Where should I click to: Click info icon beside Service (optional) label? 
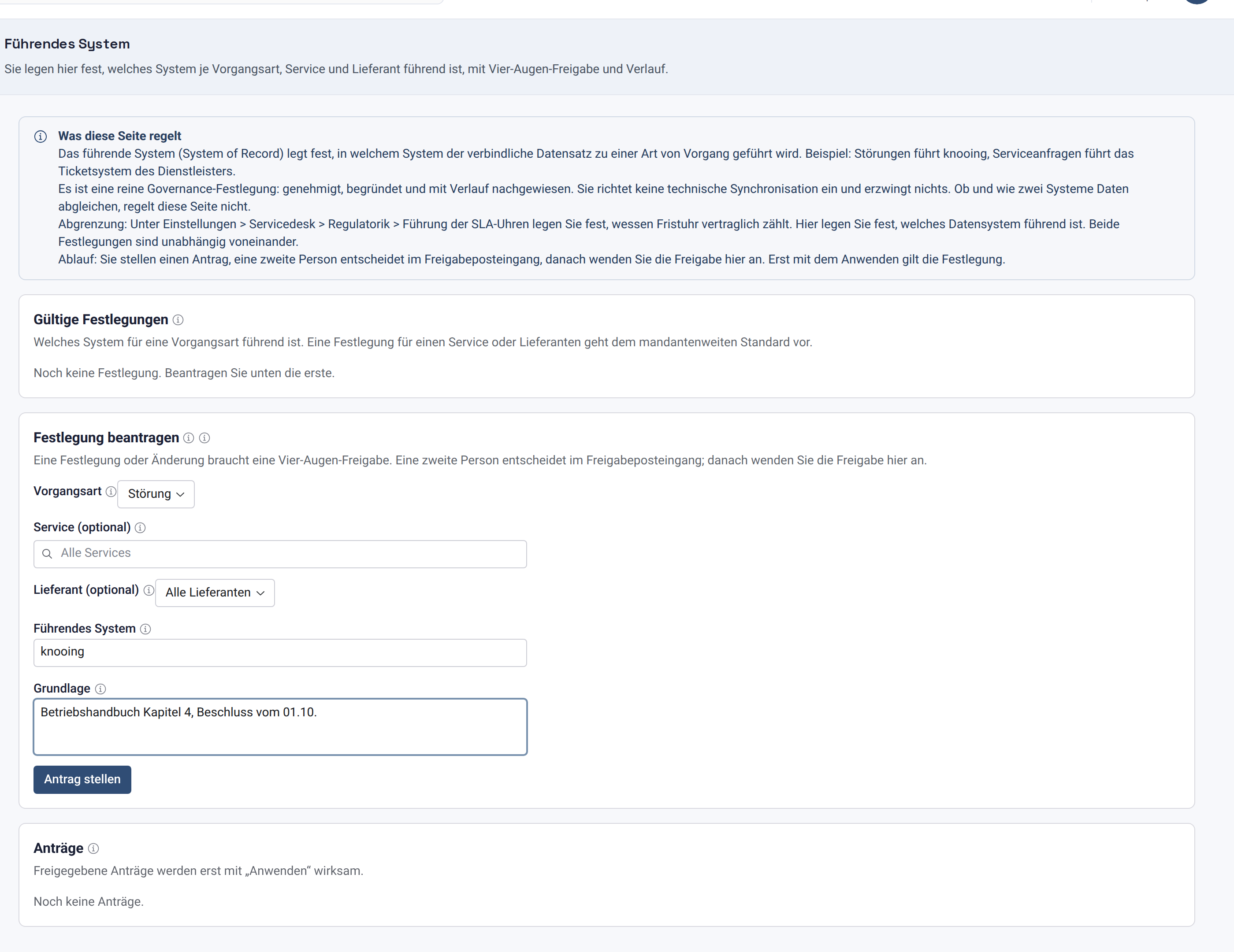point(140,528)
